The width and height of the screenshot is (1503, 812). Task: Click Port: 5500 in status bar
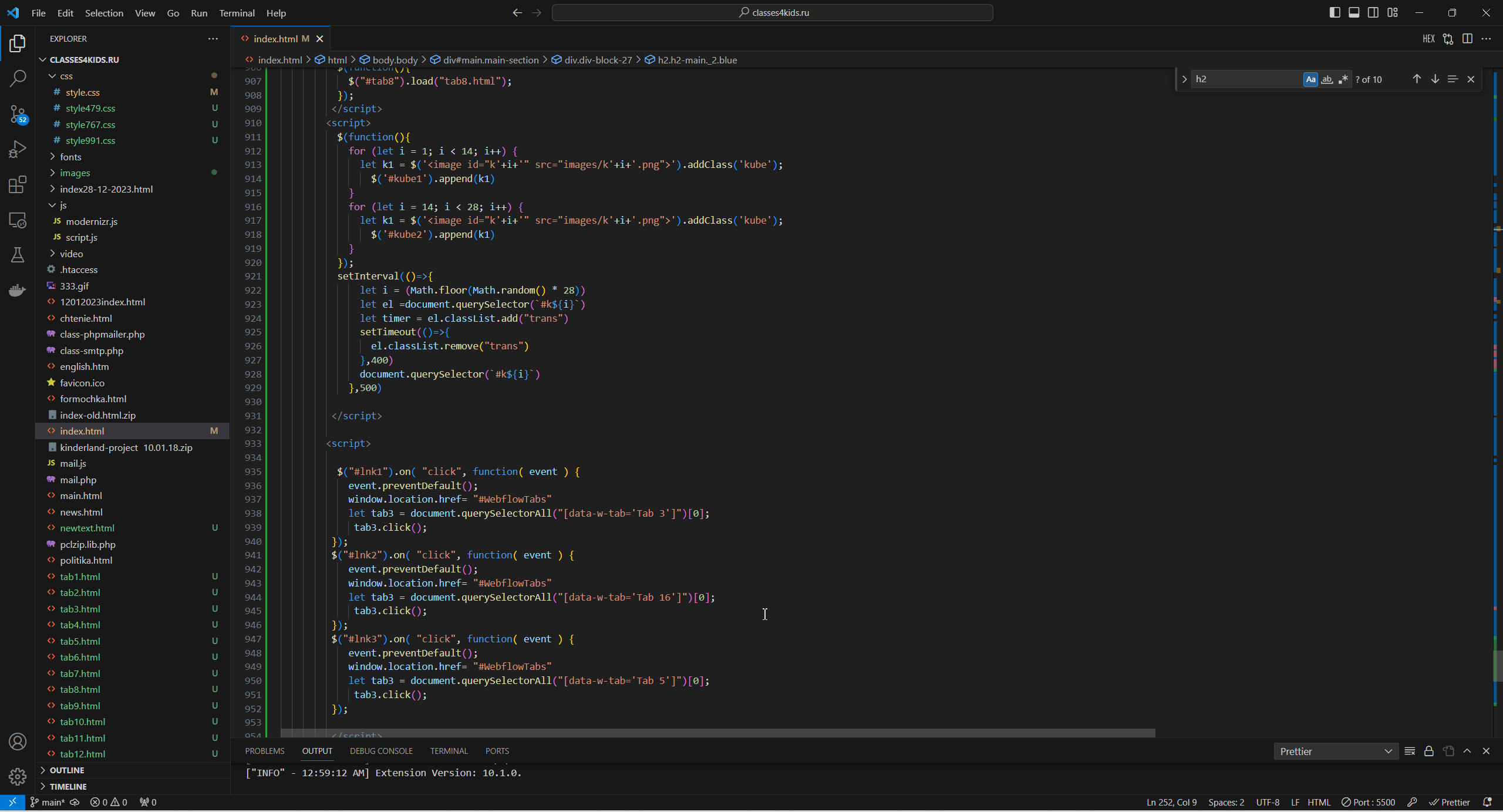pyautogui.click(x=1369, y=803)
